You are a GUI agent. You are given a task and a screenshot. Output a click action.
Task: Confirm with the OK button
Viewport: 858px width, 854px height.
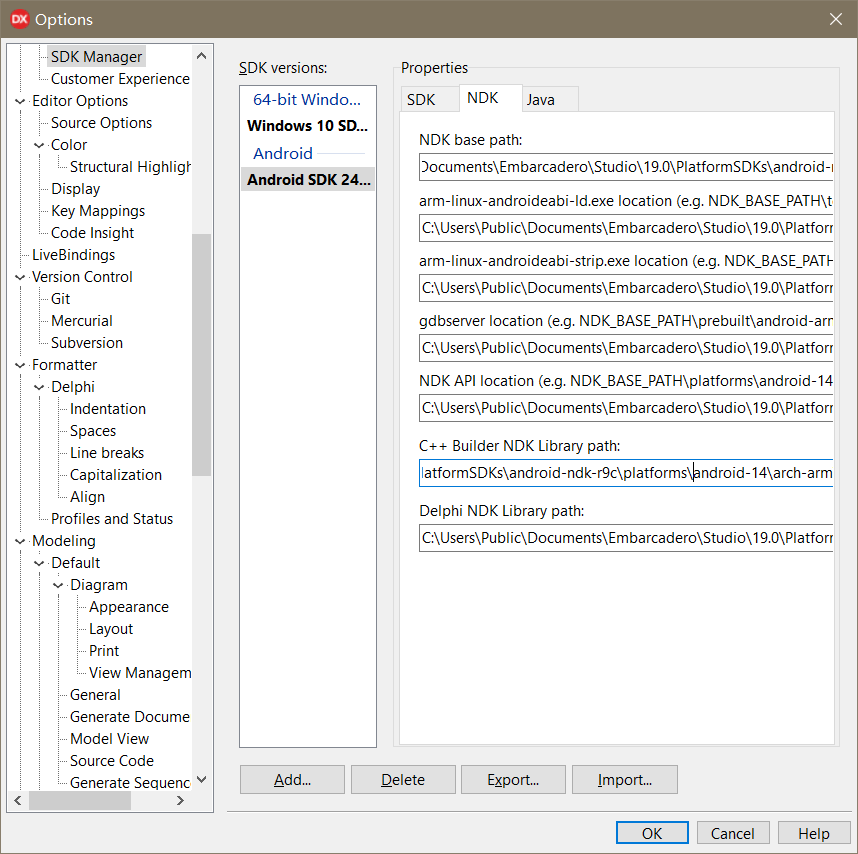tap(652, 833)
